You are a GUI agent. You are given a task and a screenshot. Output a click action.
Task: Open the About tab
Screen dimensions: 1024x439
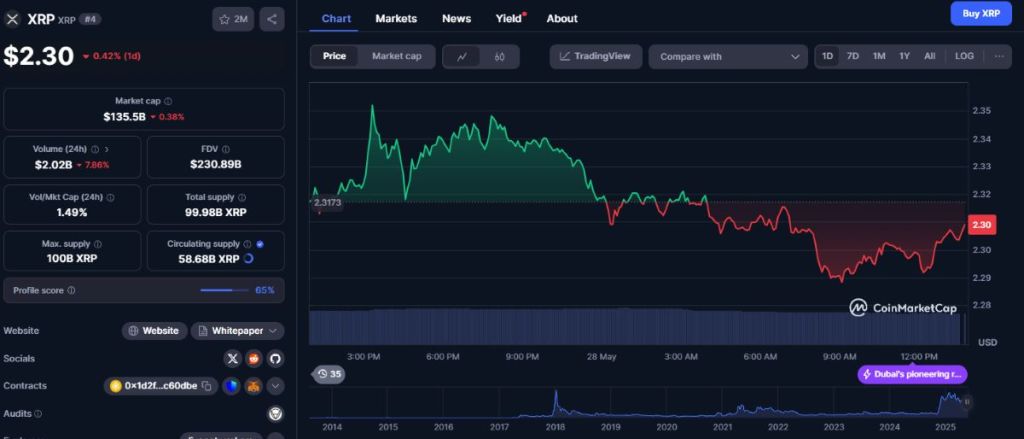562,18
